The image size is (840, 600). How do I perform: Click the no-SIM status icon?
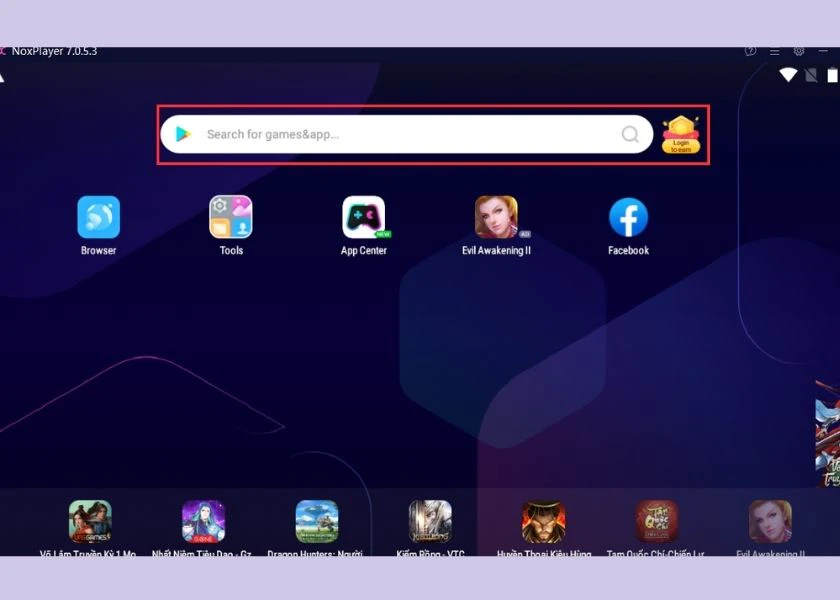tap(811, 75)
